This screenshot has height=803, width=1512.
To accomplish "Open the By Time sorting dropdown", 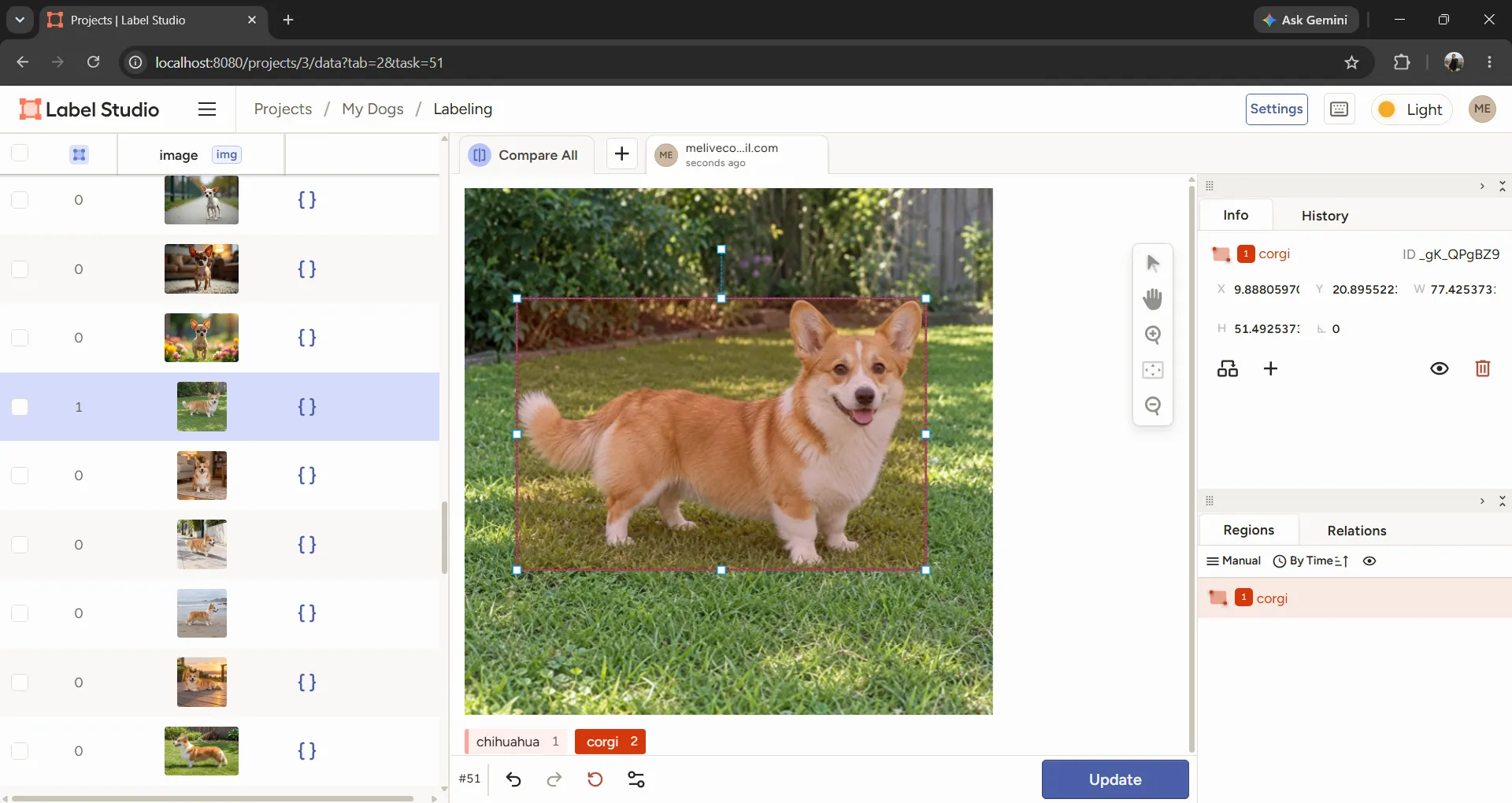I will 1311,561.
